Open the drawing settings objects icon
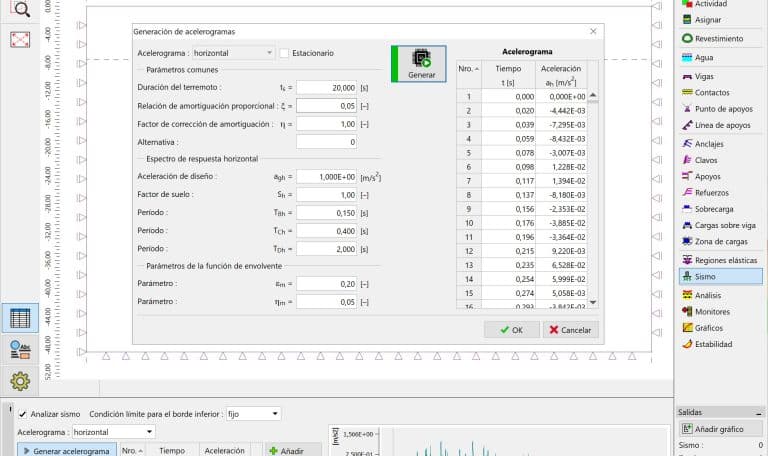This screenshot has height=456, width=768. tap(20, 350)
